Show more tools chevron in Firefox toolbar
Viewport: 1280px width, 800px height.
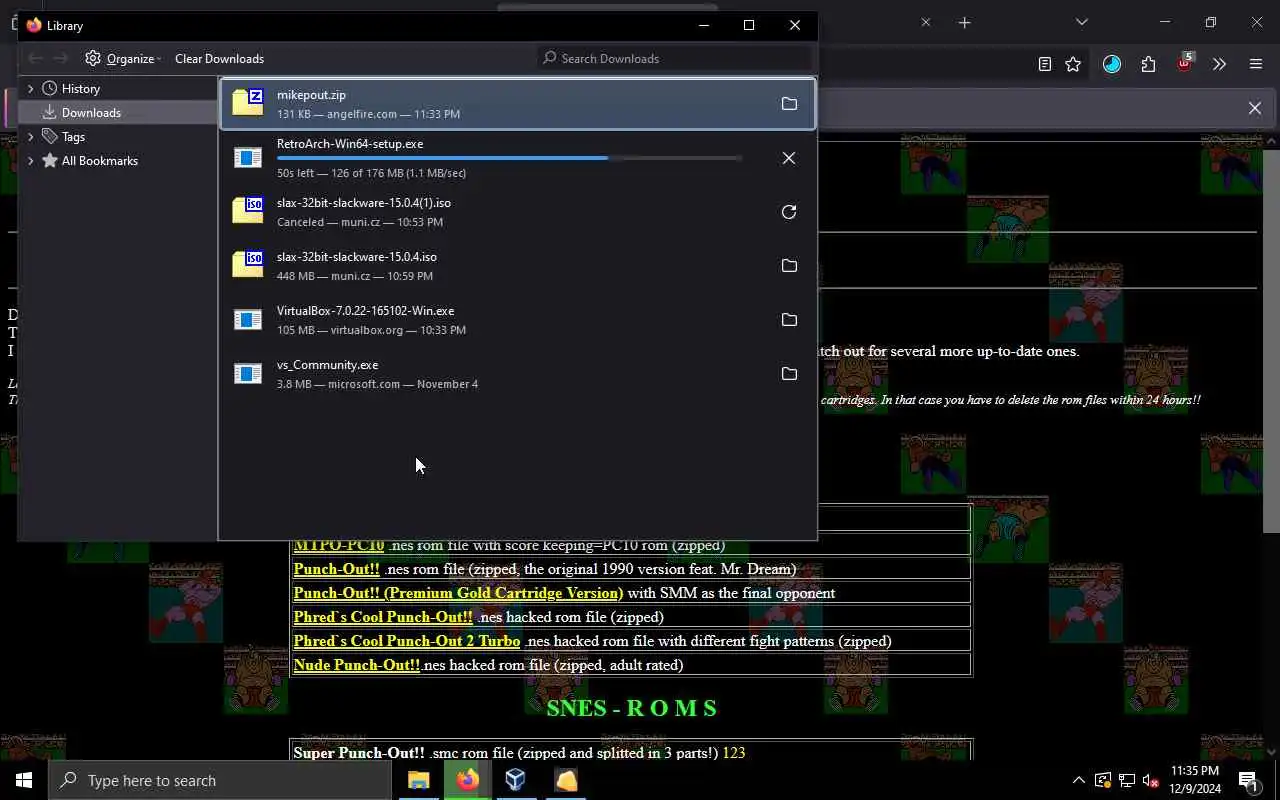(x=1219, y=64)
